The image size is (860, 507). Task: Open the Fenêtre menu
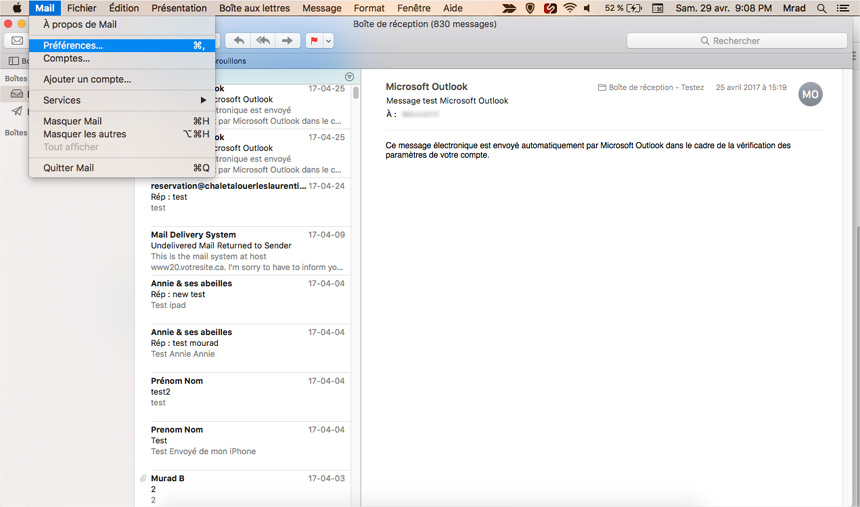[x=414, y=8]
